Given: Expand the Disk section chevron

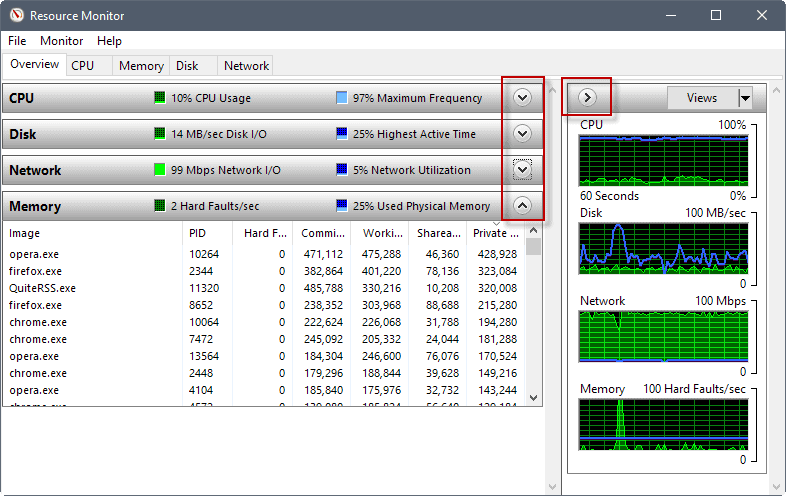Looking at the screenshot, I should [522, 134].
